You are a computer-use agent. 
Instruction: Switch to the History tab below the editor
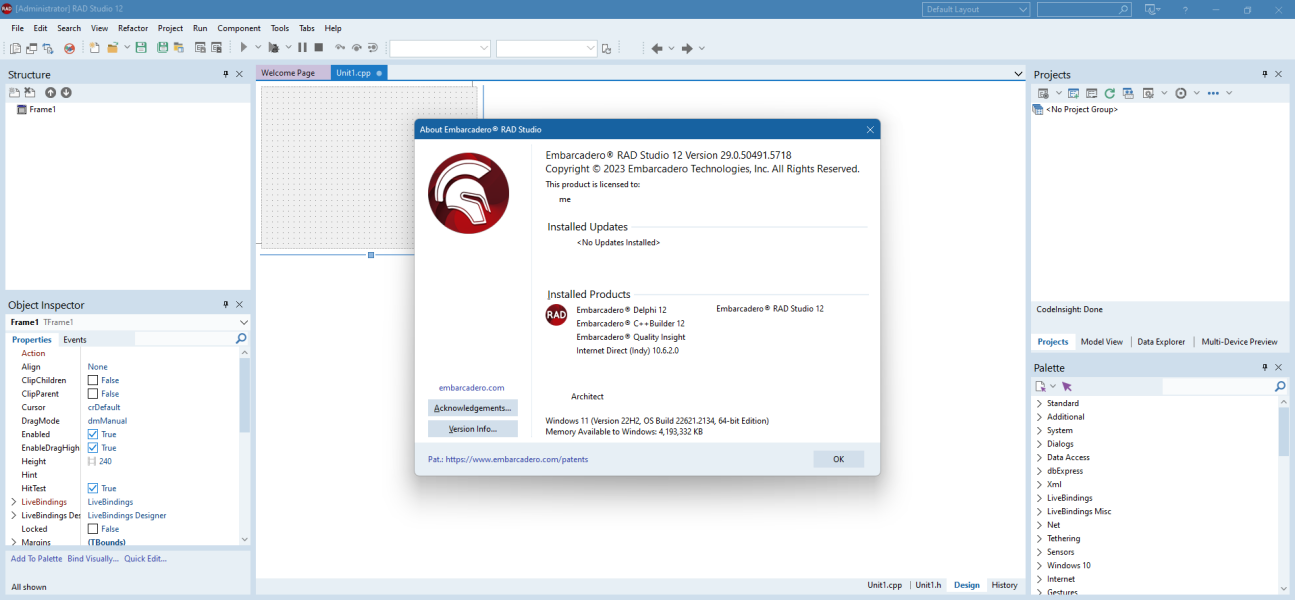[1004, 585]
